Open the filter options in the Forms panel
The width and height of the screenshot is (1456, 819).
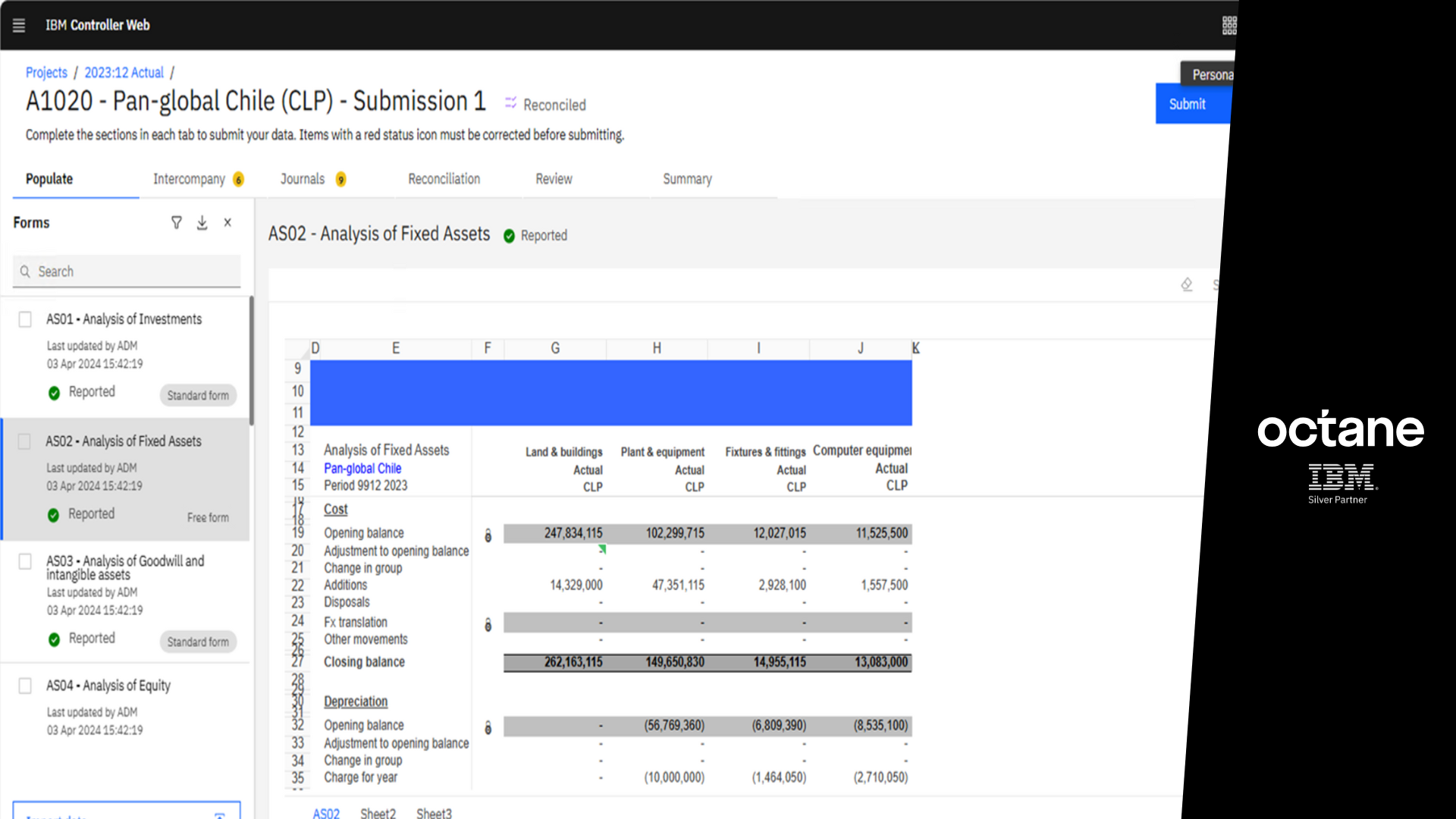point(176,222)
